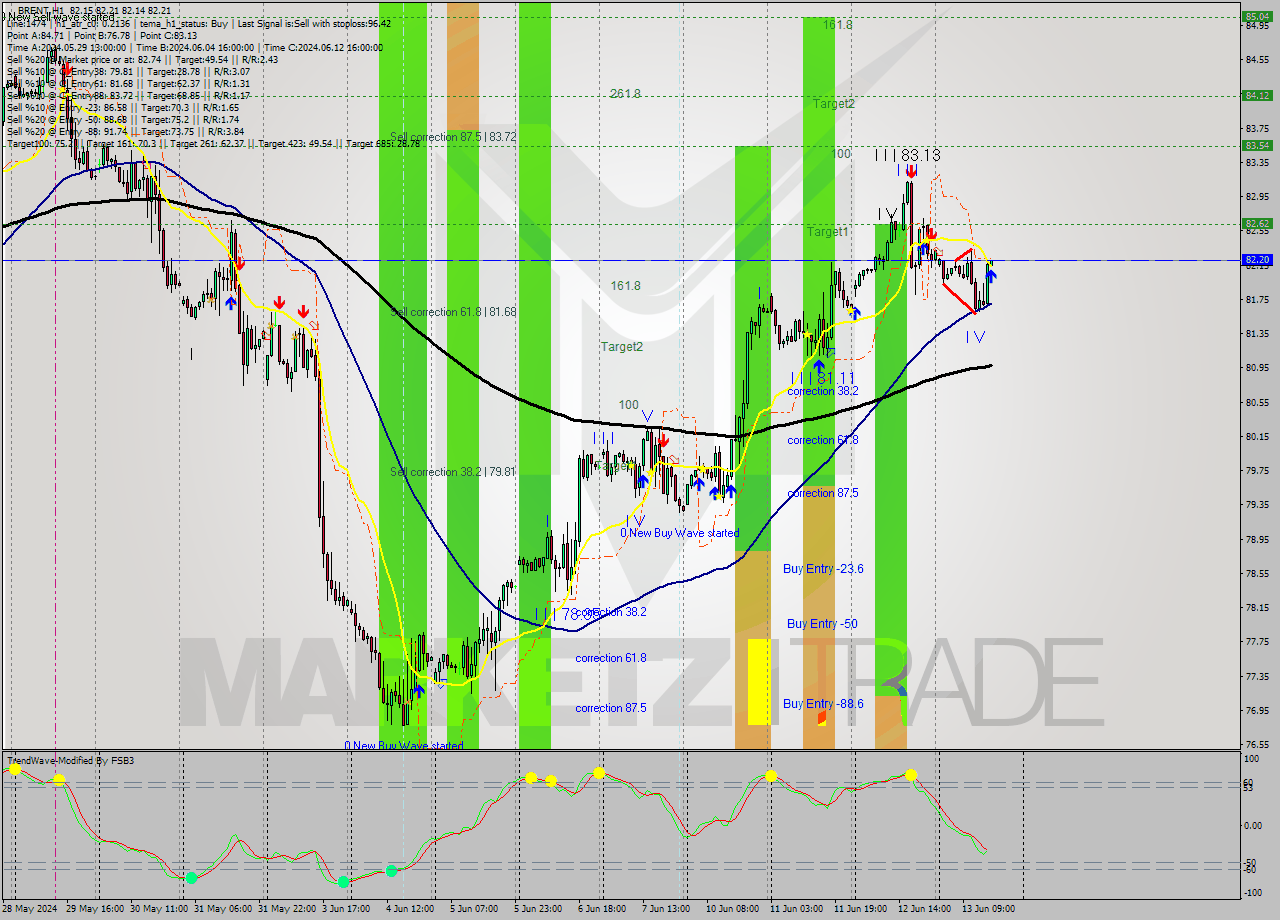Select the 'III 81.11' wave label

825,378
